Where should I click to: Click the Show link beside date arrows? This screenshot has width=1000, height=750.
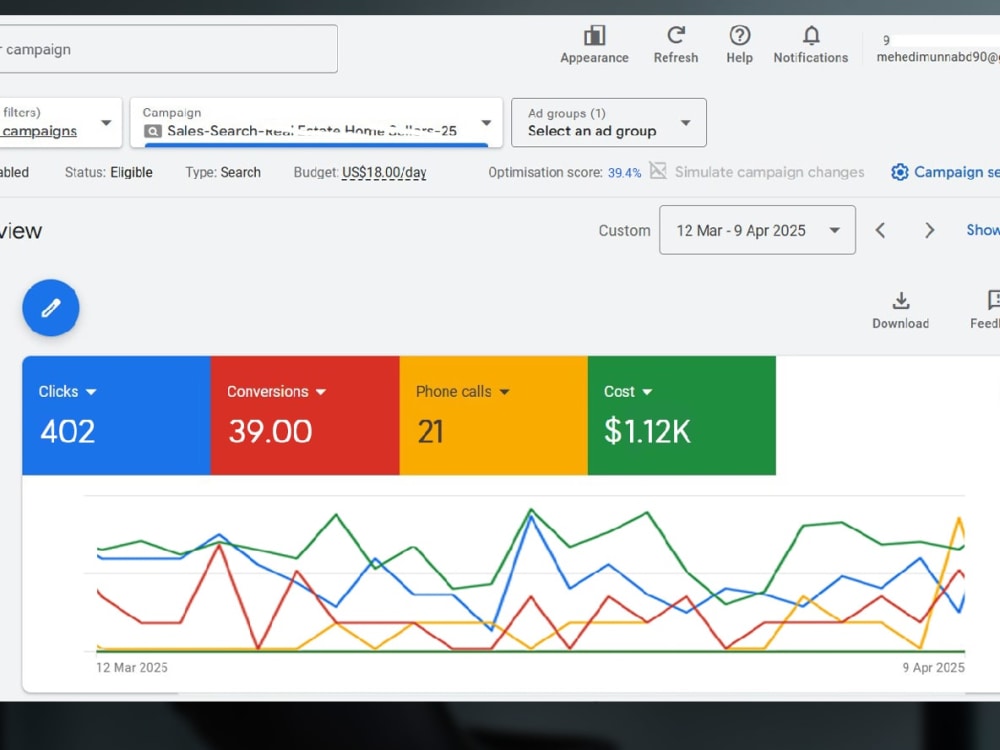pyautogui.click(x=983, y=230)
